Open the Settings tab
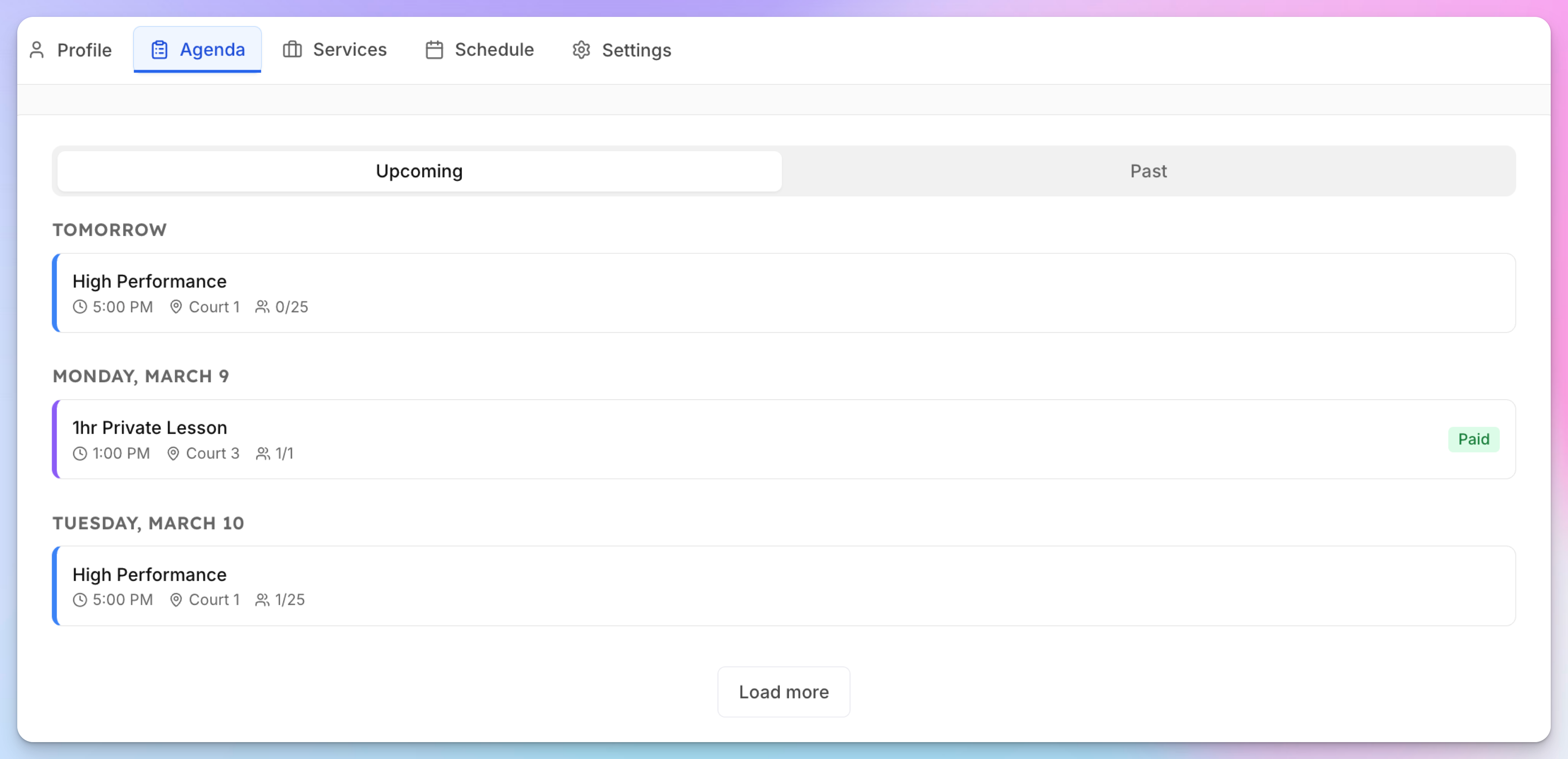This screenshot has height=759, width=1568. point(622,50)
